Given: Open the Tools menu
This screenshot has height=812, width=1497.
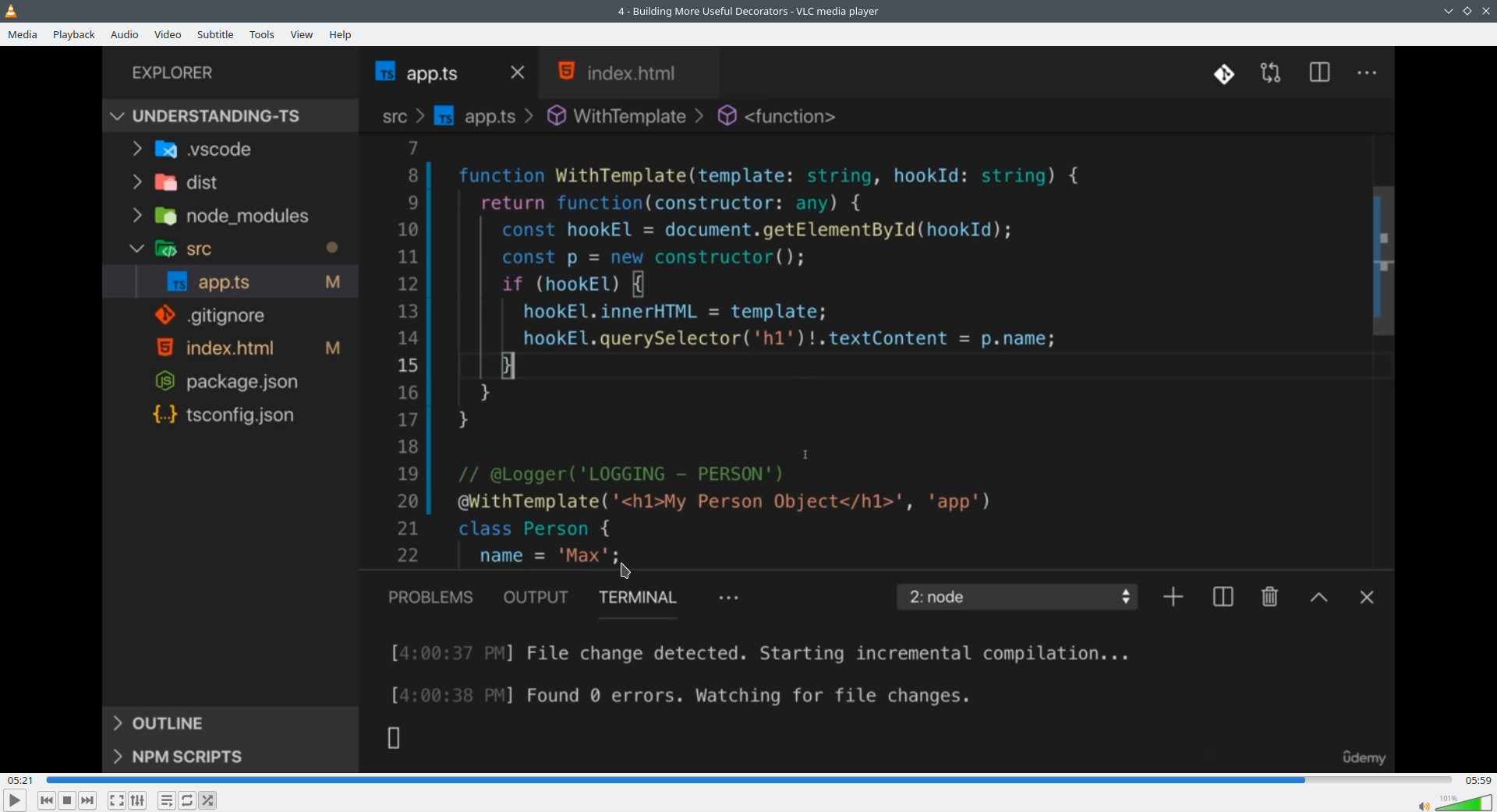Looking at the screenshot, I should pyautogui.click(x=262, y=35).
